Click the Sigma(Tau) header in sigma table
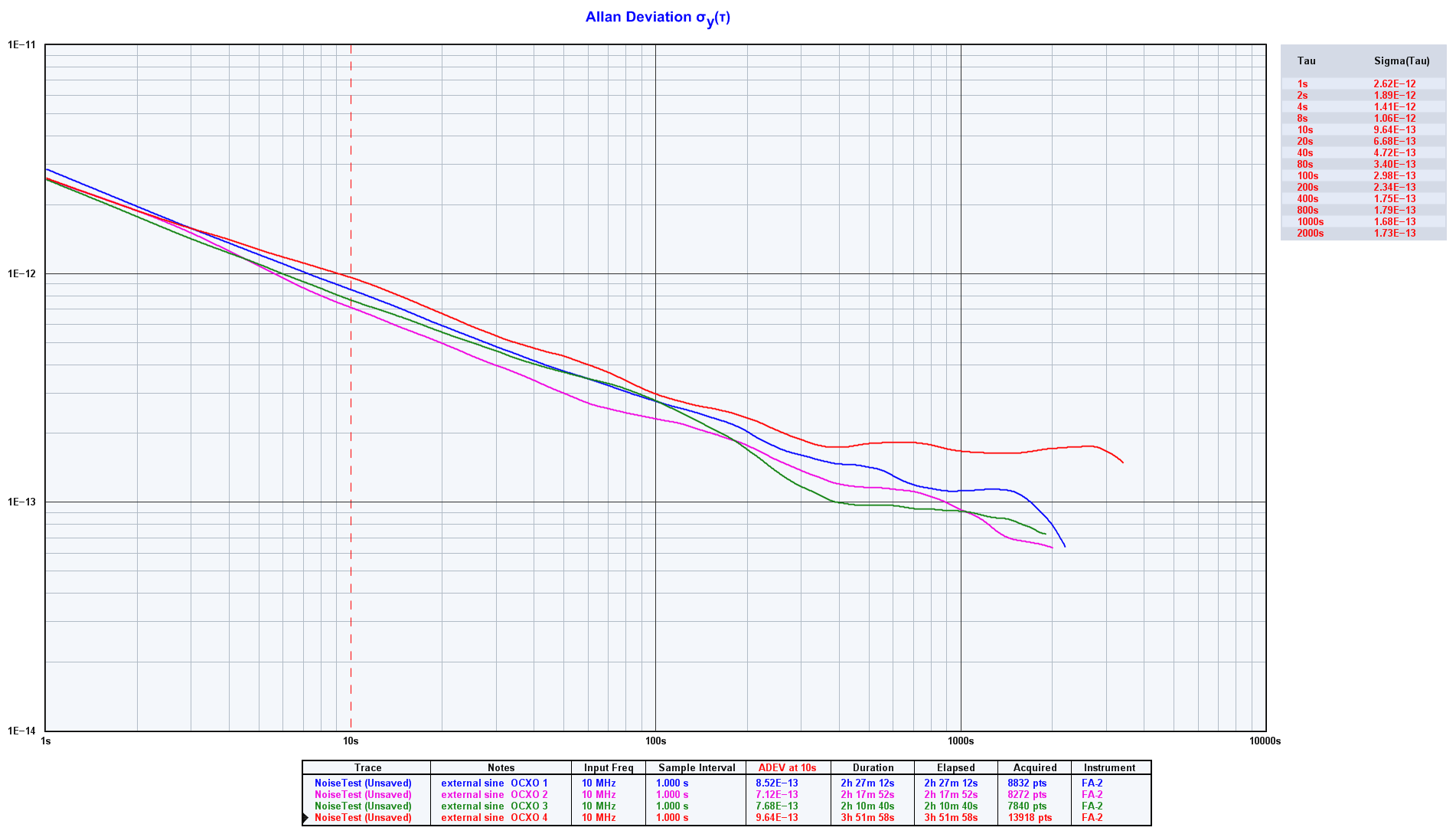Image resolution: width=1456 pixels, height=834 pixels. (1402, 61)
